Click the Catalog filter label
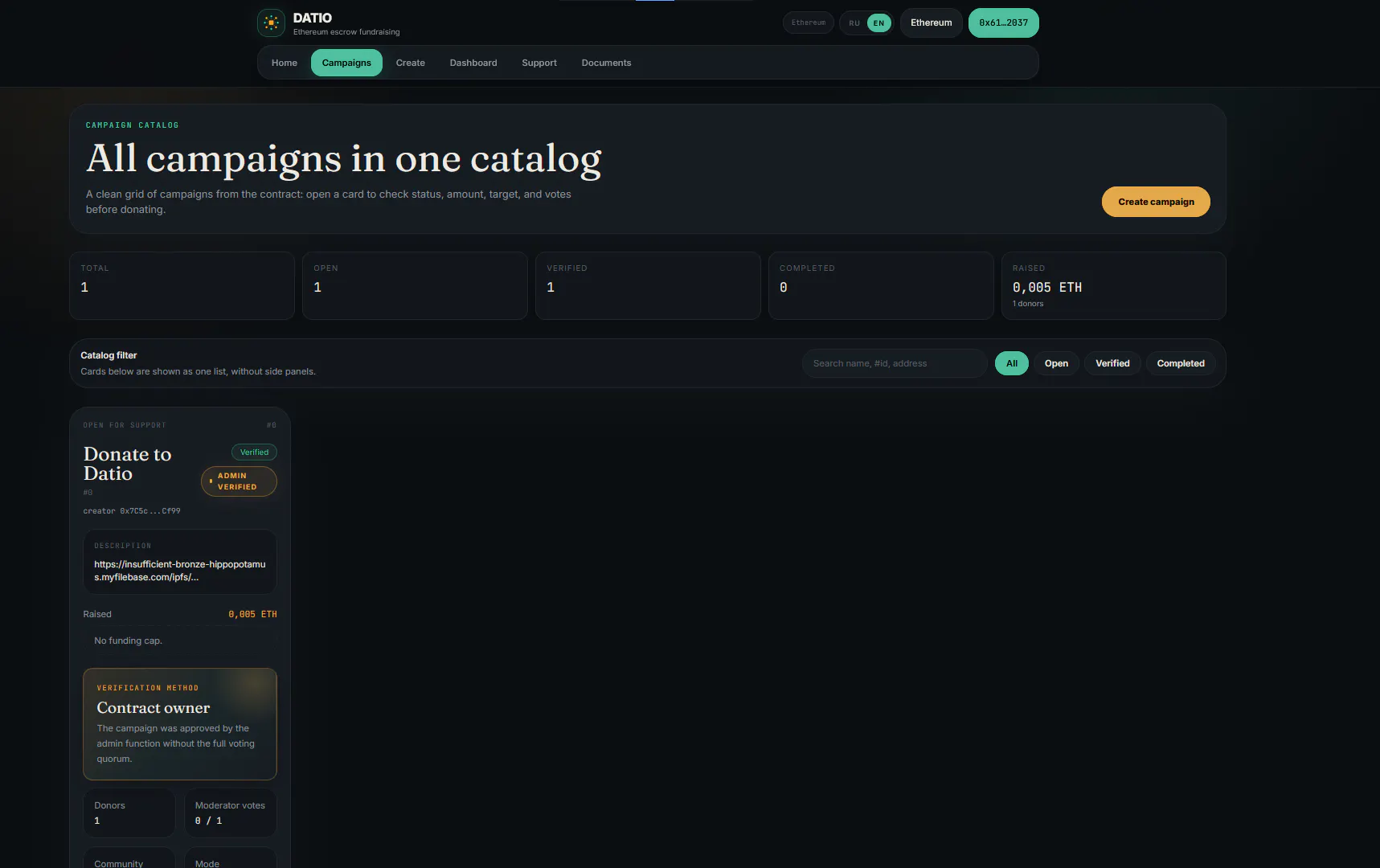 (109, 355)
